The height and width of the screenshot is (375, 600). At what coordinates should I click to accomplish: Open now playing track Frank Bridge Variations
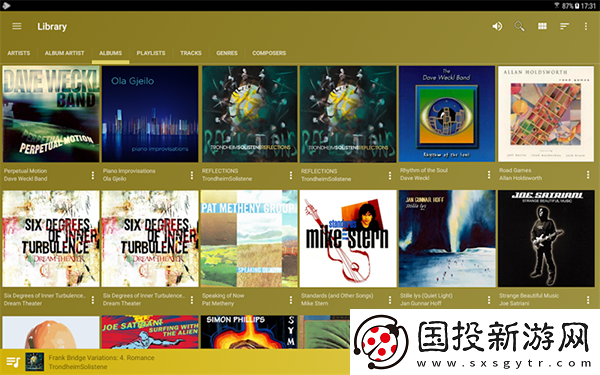point(101,358)
